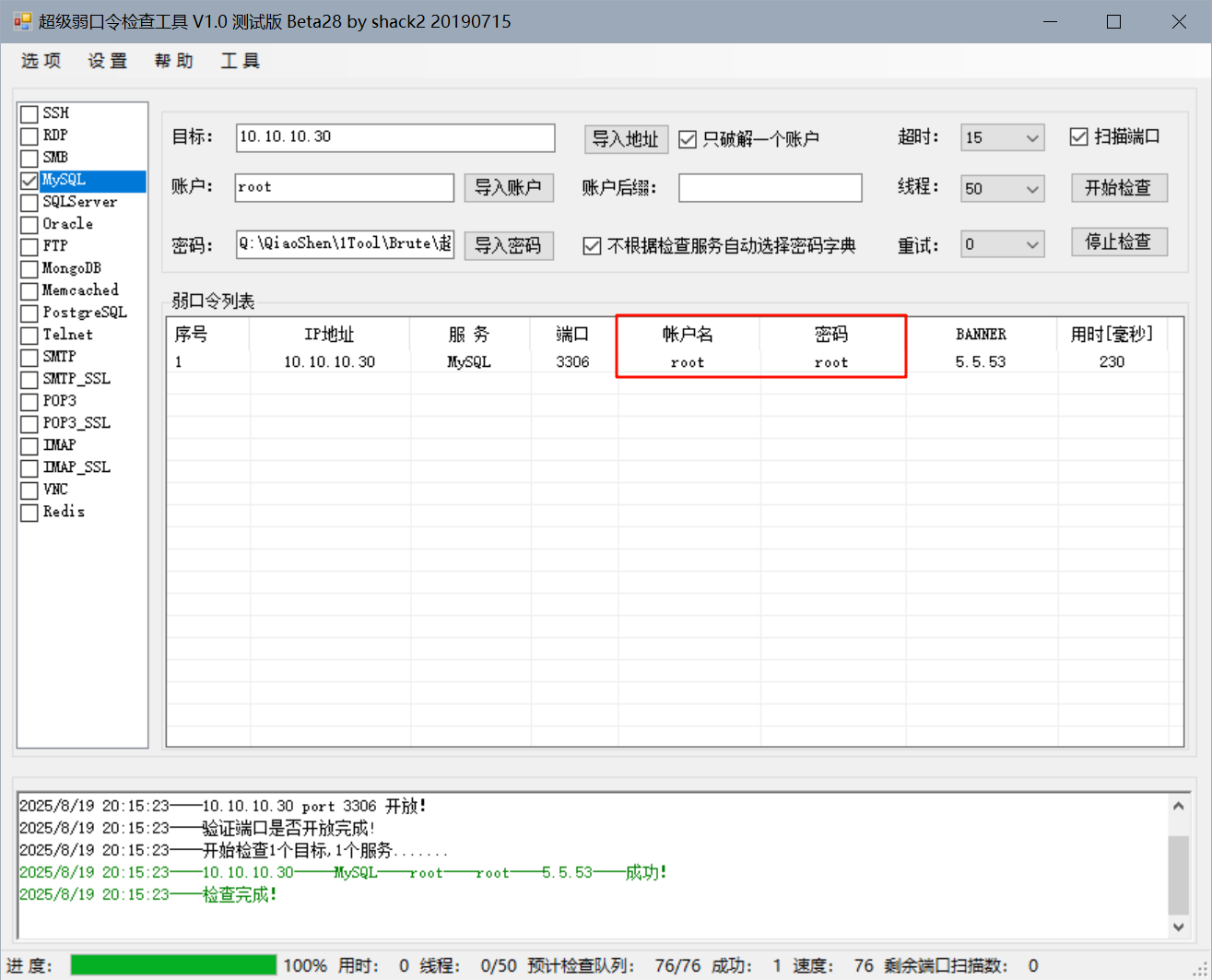The image size is (1212, 980).
Task: Toggle 只破解一个账户 checkbox
Action: pyautogui.click(x=688, y=139)
